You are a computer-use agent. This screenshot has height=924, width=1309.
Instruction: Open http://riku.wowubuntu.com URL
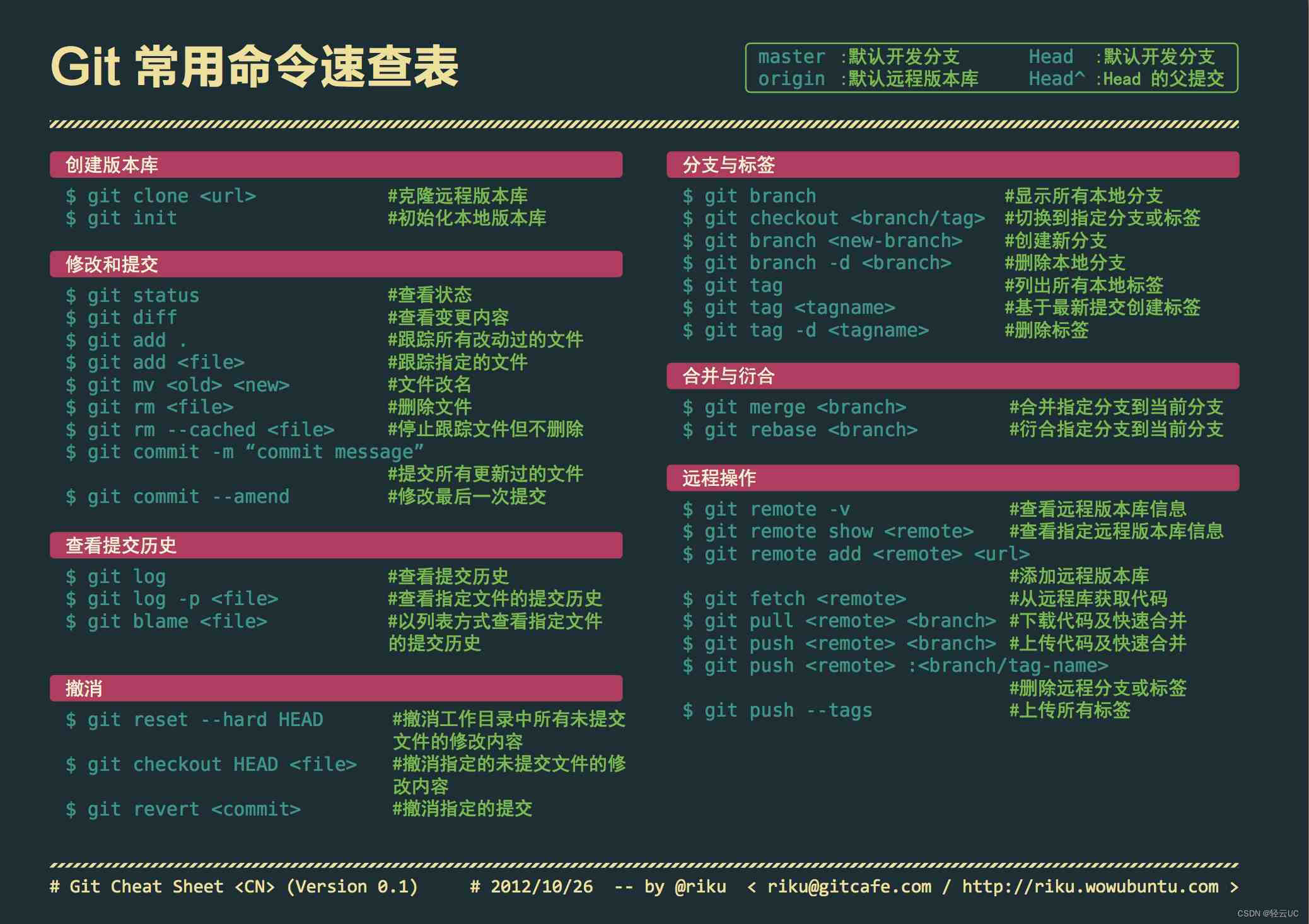1130,897
